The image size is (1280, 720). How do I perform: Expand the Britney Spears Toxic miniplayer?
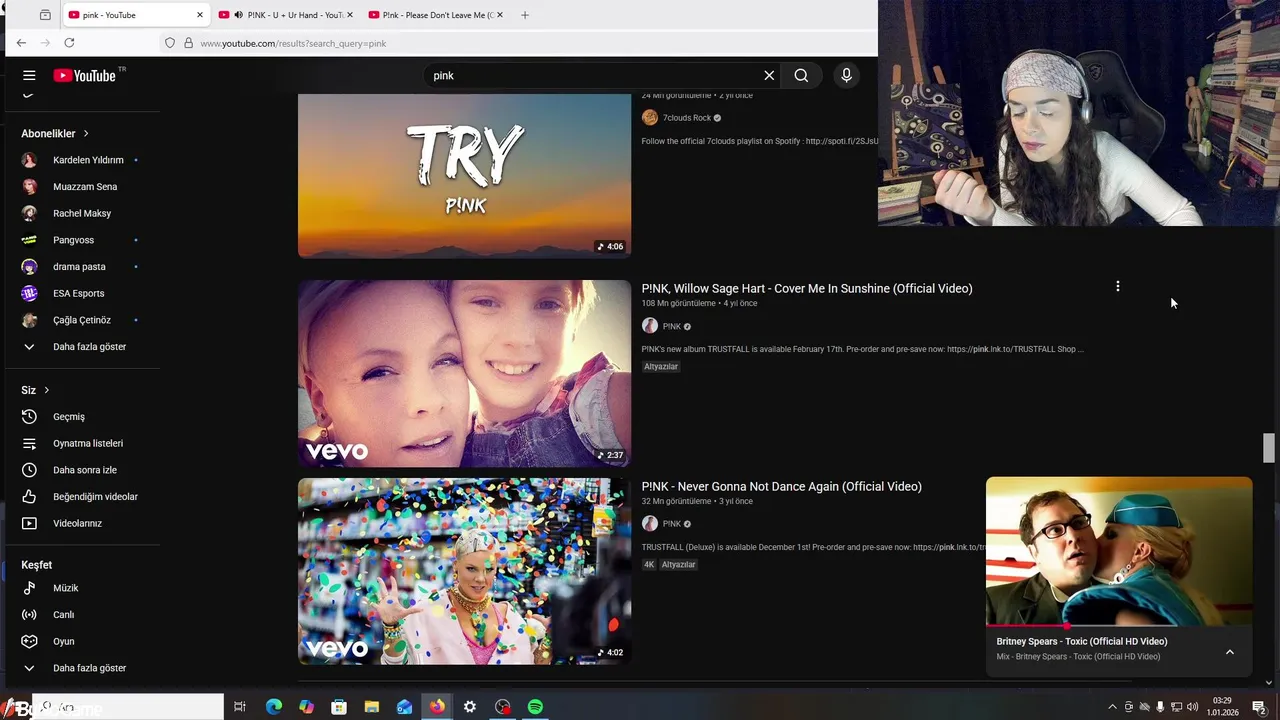coord(1230,652)
